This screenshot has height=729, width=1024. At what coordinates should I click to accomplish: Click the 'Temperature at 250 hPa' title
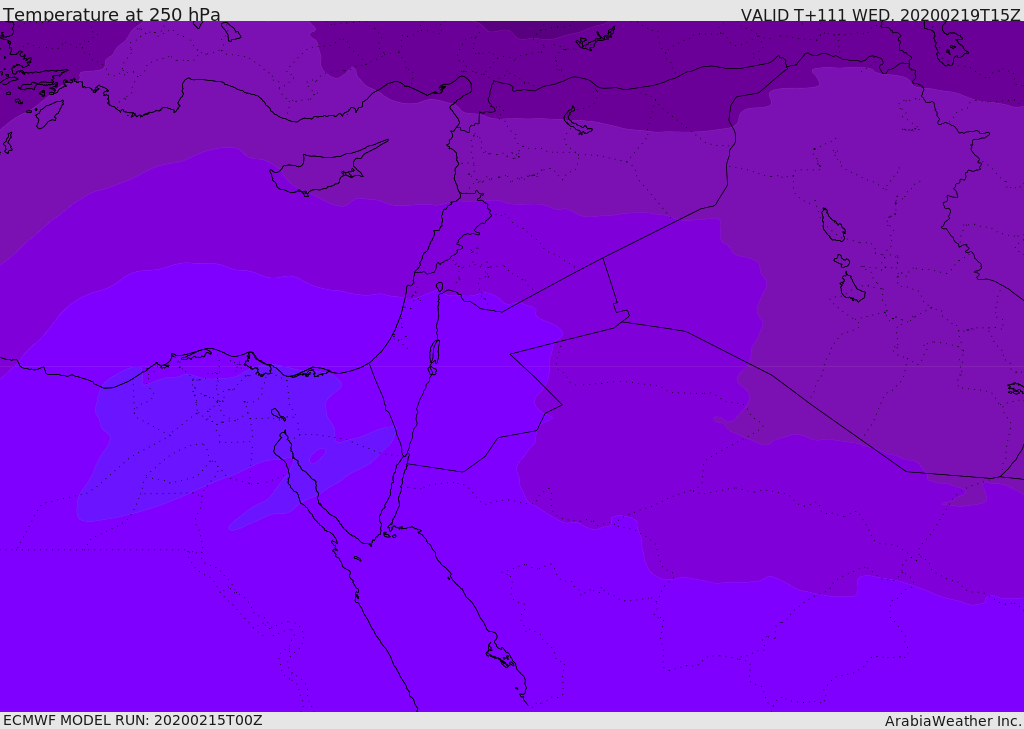tap(112, 15)
